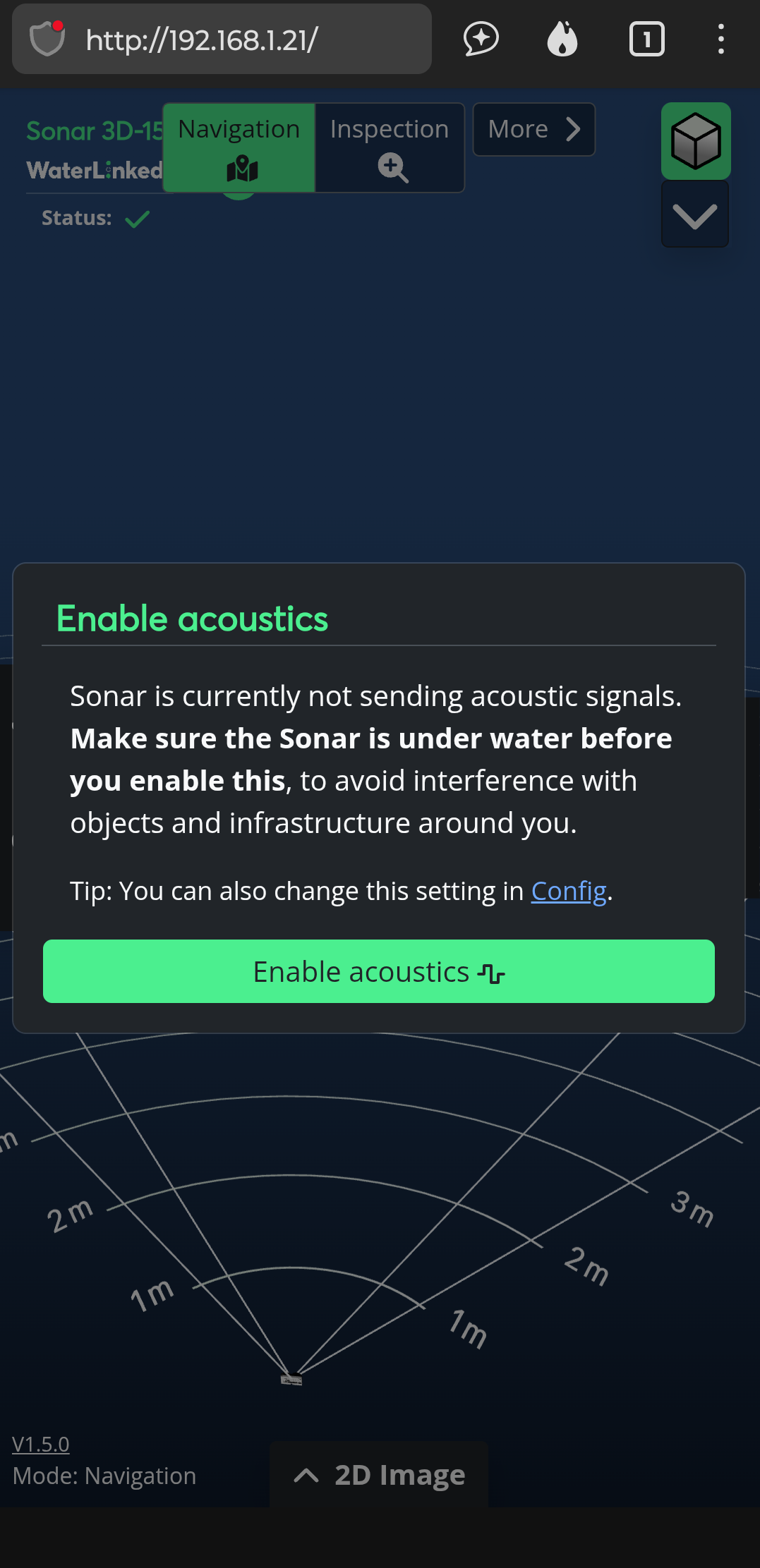
Task: Click the Sonar 3D-15 title
Action: click(x=95, y=131)
